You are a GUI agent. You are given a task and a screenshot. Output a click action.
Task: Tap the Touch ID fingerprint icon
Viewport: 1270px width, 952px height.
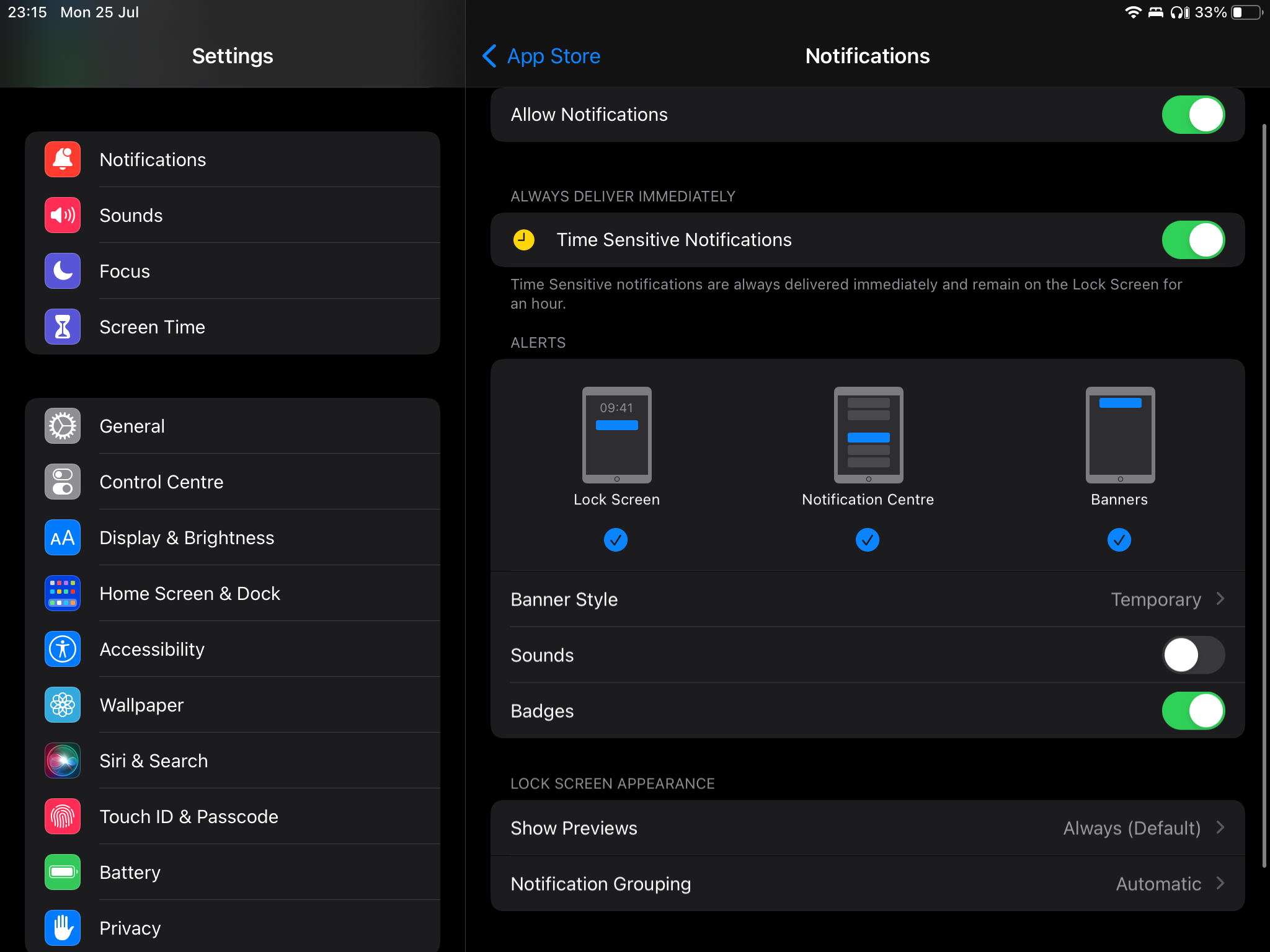click(x=63, y=817)
